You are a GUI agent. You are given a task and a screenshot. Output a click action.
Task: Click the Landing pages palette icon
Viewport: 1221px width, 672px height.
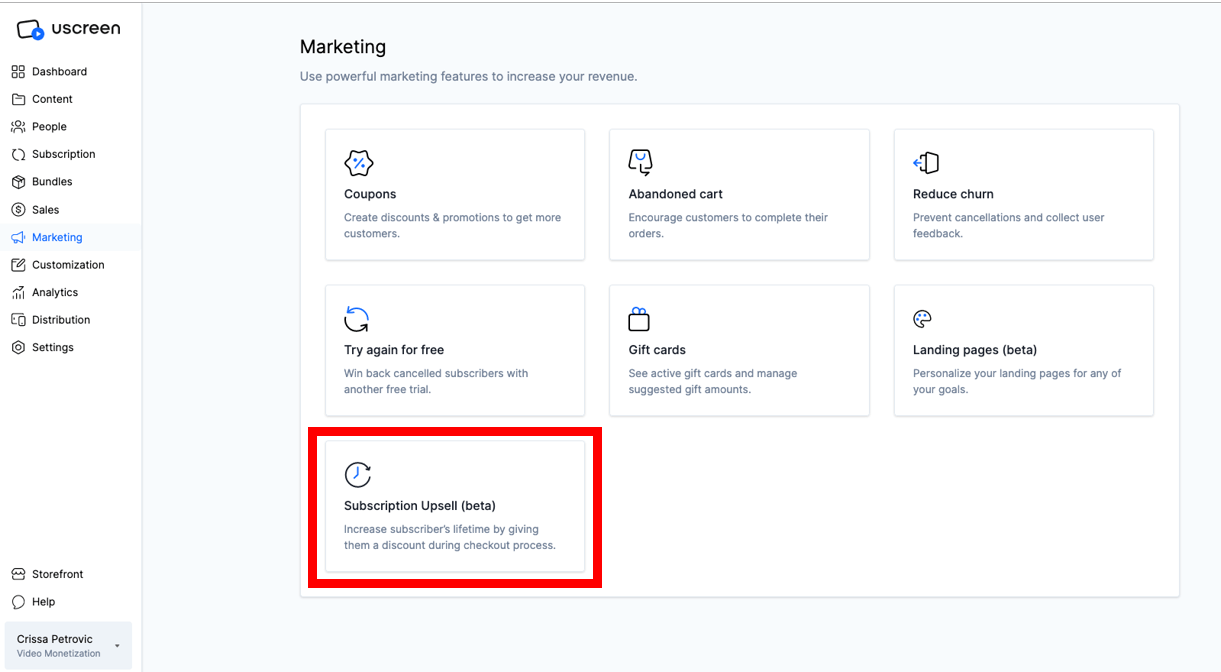pos(922,319)
